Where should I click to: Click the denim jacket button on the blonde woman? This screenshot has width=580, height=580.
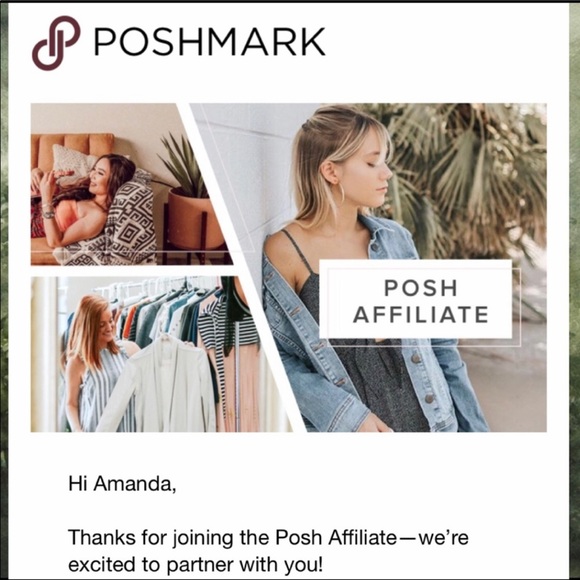[417, 358]
